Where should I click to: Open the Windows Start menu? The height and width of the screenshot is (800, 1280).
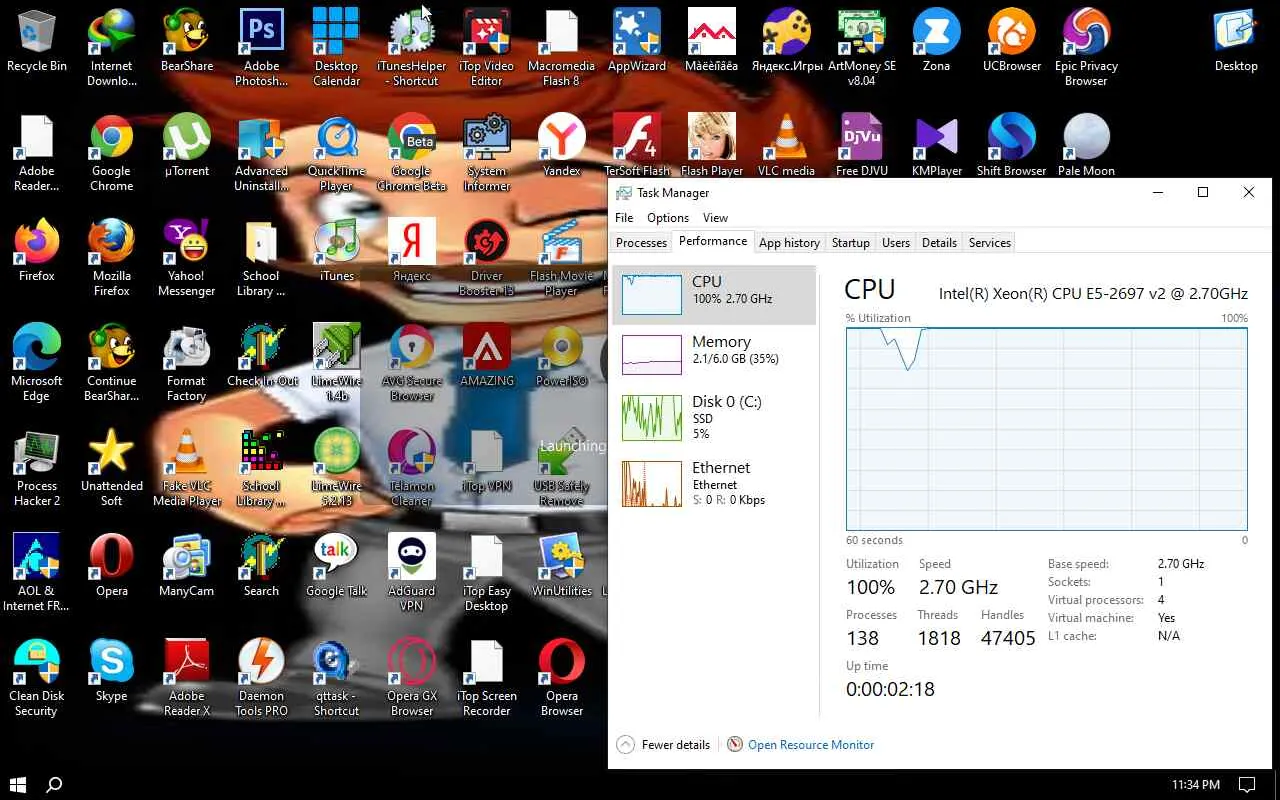pos(18,784)
